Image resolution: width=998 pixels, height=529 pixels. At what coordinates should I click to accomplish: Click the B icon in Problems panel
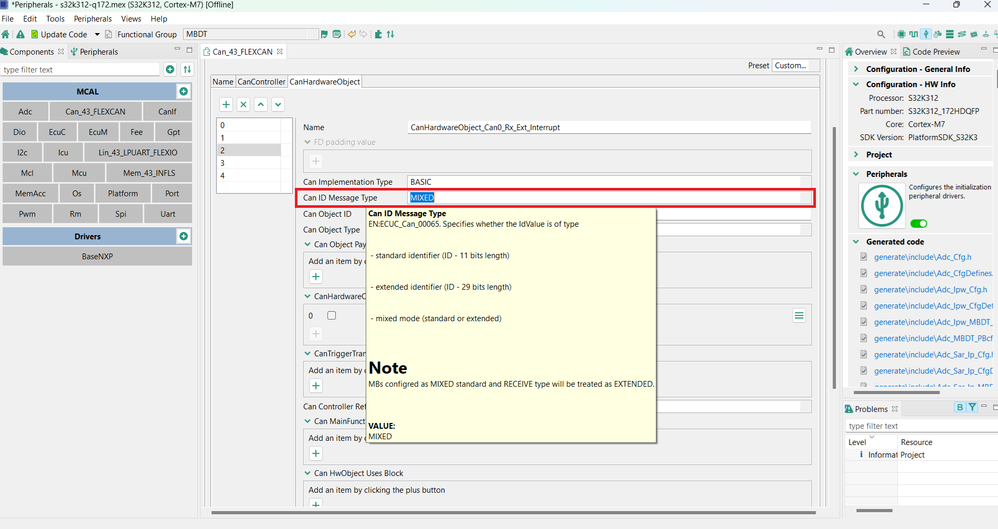960,407
